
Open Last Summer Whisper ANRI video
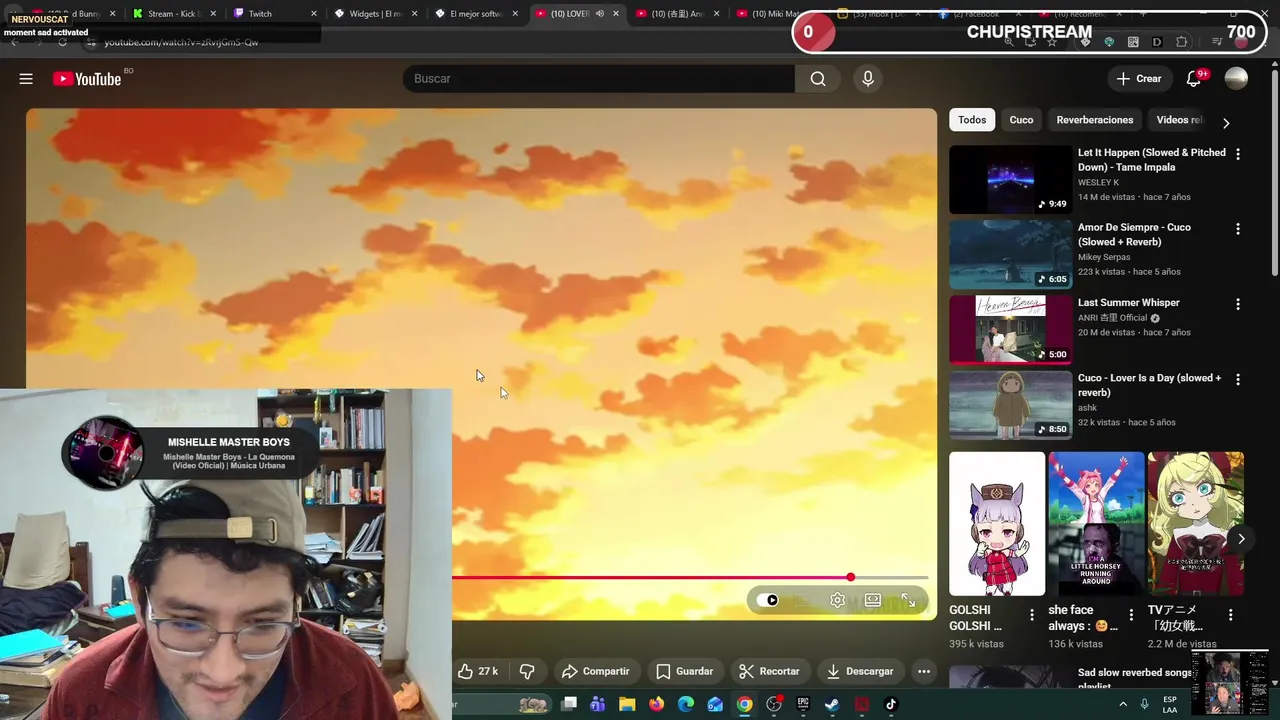coord(1010,329)
